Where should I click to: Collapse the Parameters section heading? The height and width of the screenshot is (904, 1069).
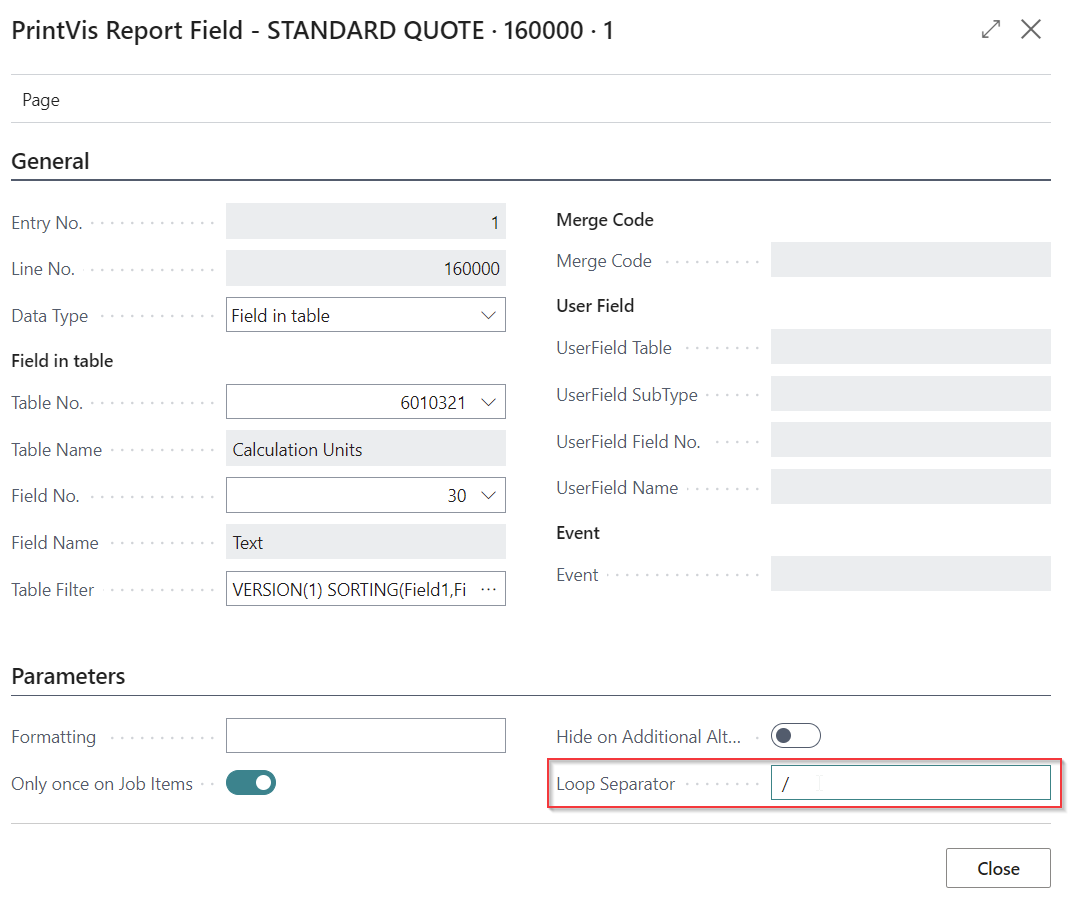pos(68,676)
